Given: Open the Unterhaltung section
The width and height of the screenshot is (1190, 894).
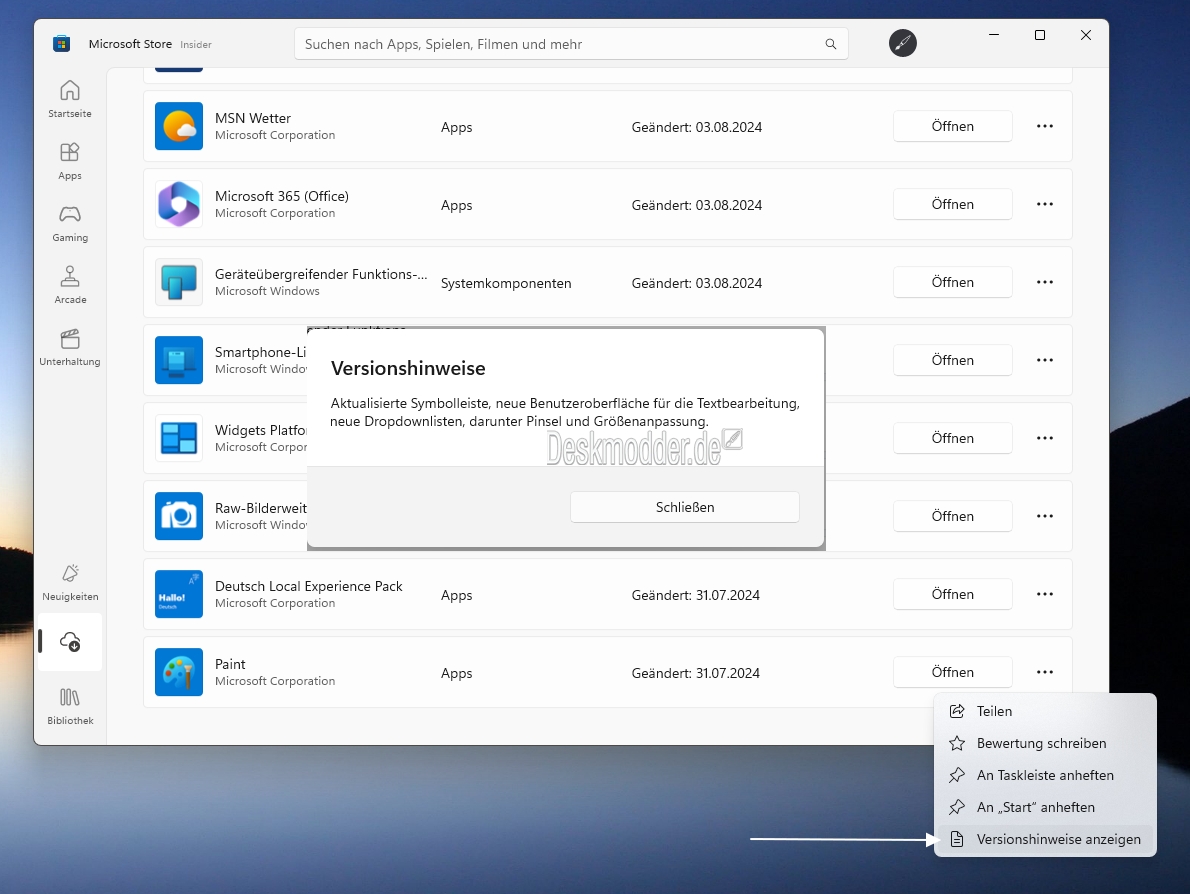Looking at the screenshot, I should tap(70, 348).
